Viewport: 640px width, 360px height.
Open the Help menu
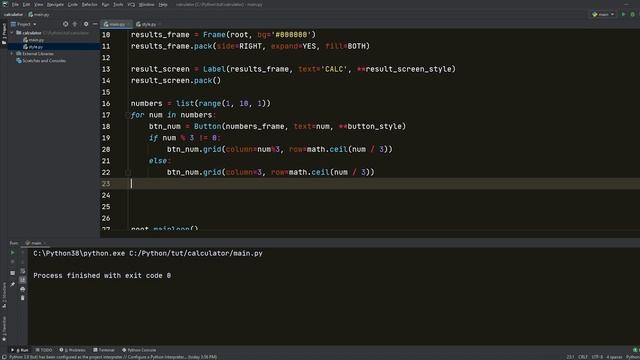pyautogui.click(x=163, y=4)
